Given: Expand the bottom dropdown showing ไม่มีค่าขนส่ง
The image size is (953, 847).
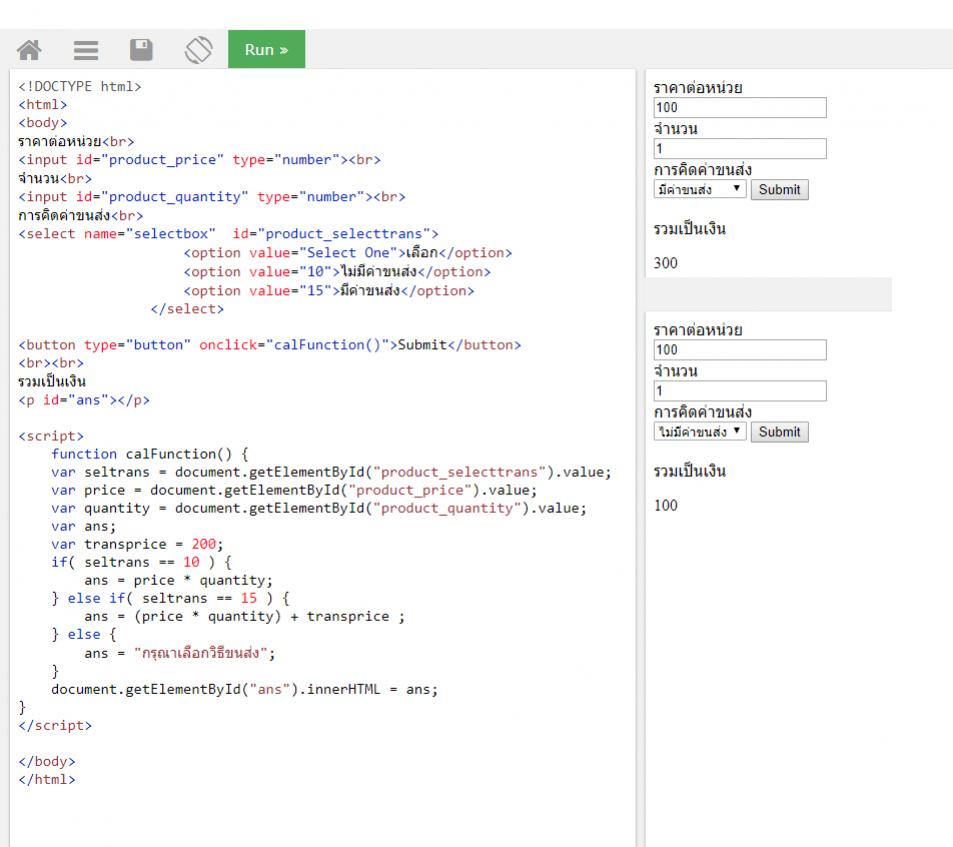Looking at the screenshot, I should (x=699, y=432).
